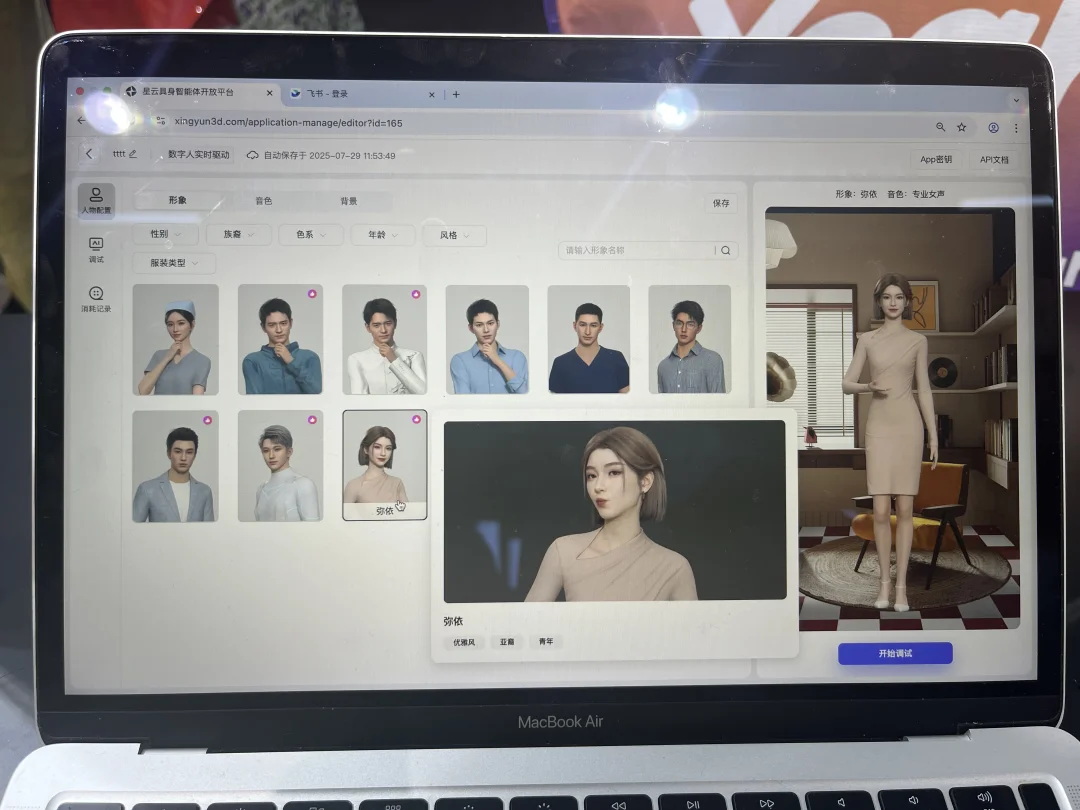Switch to the 形象 tab
This screenshot has width=1080, height=810.
click(x=178, y=200)
